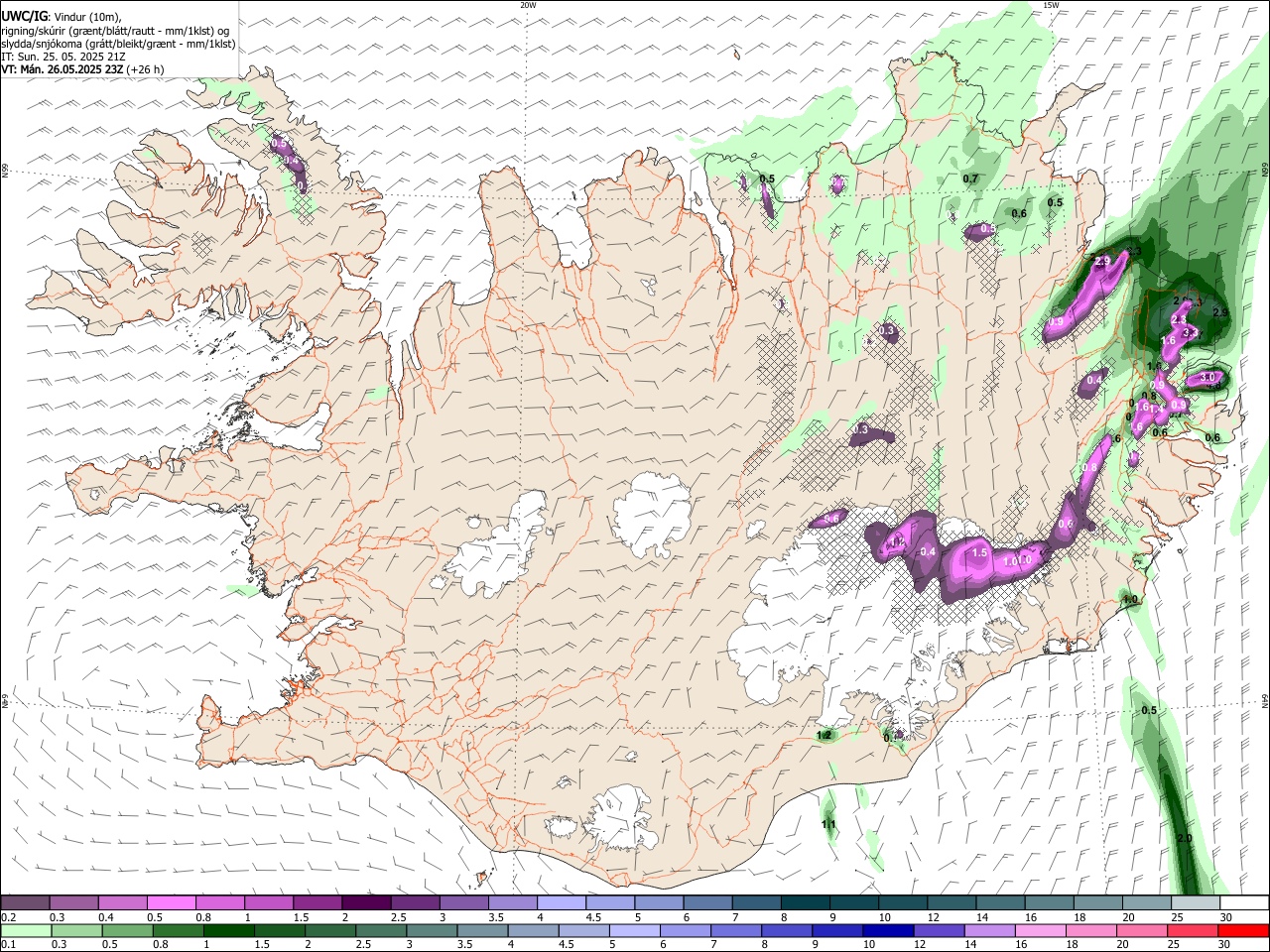The image size is (1270, 952).
Task: Pick the palest green 0.1 rain legend swatch
Action: pyautogui.click(x=26, y=931)
